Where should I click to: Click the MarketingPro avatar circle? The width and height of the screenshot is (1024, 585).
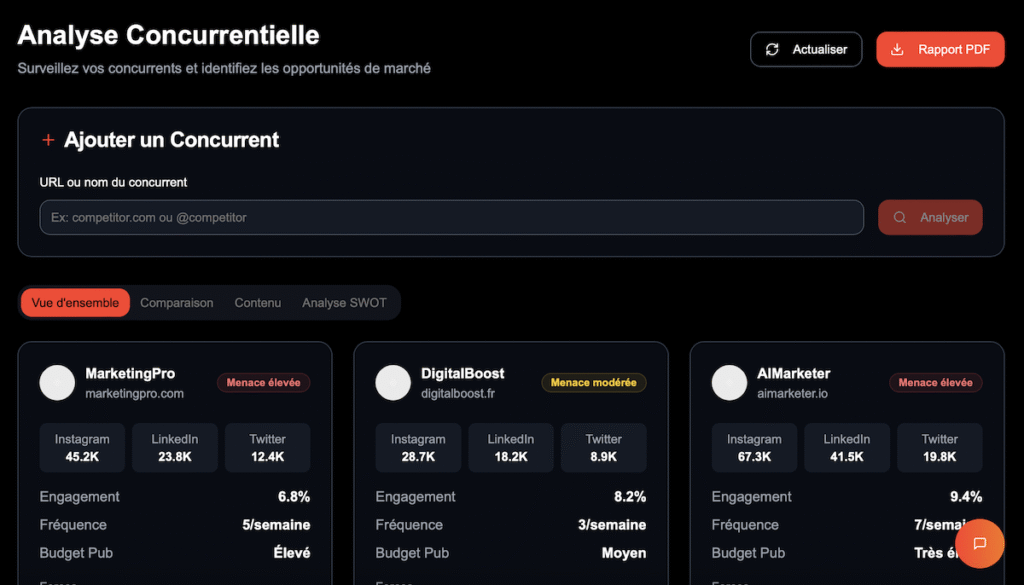click(x=57, y=382)
